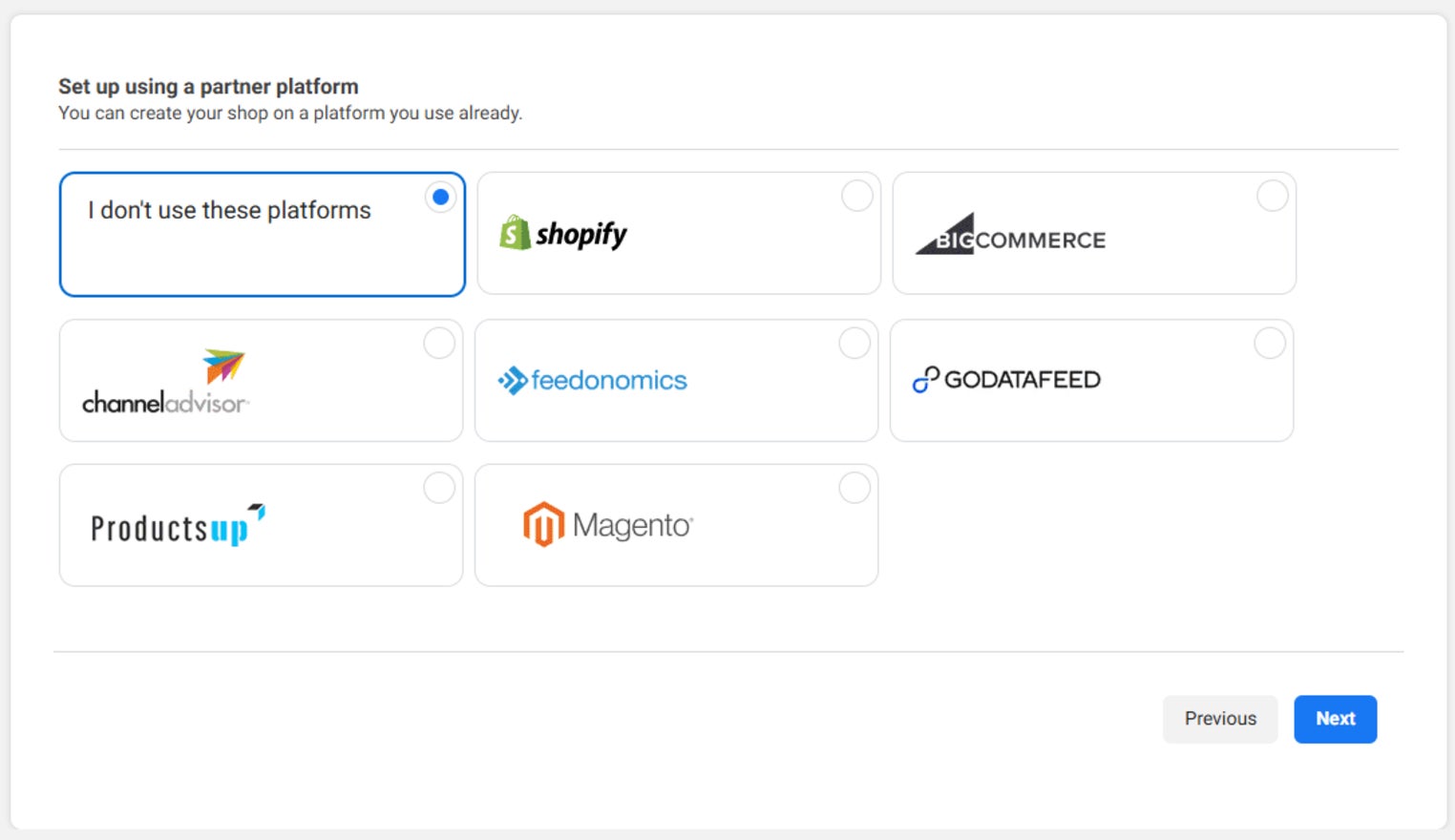Click the Productsup logo
Image resolution: width=1455 pixels, height=840 pixels.
tap(178, 525)
